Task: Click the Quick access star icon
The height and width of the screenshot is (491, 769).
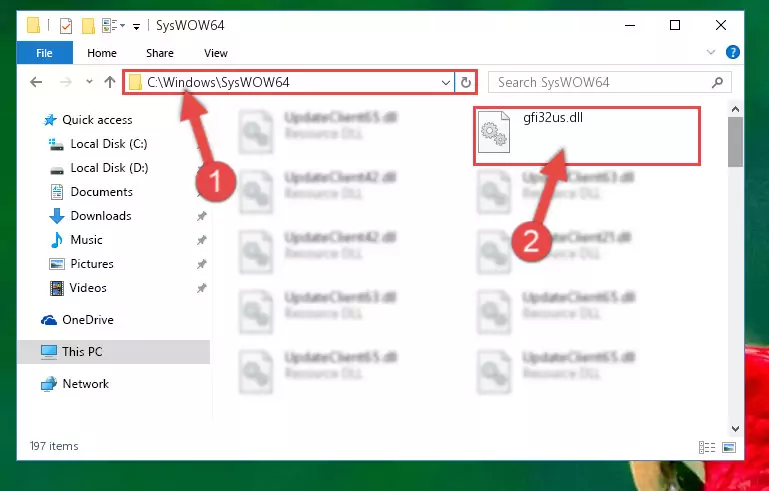Action: pyautogui.click(x=50, y=120)
